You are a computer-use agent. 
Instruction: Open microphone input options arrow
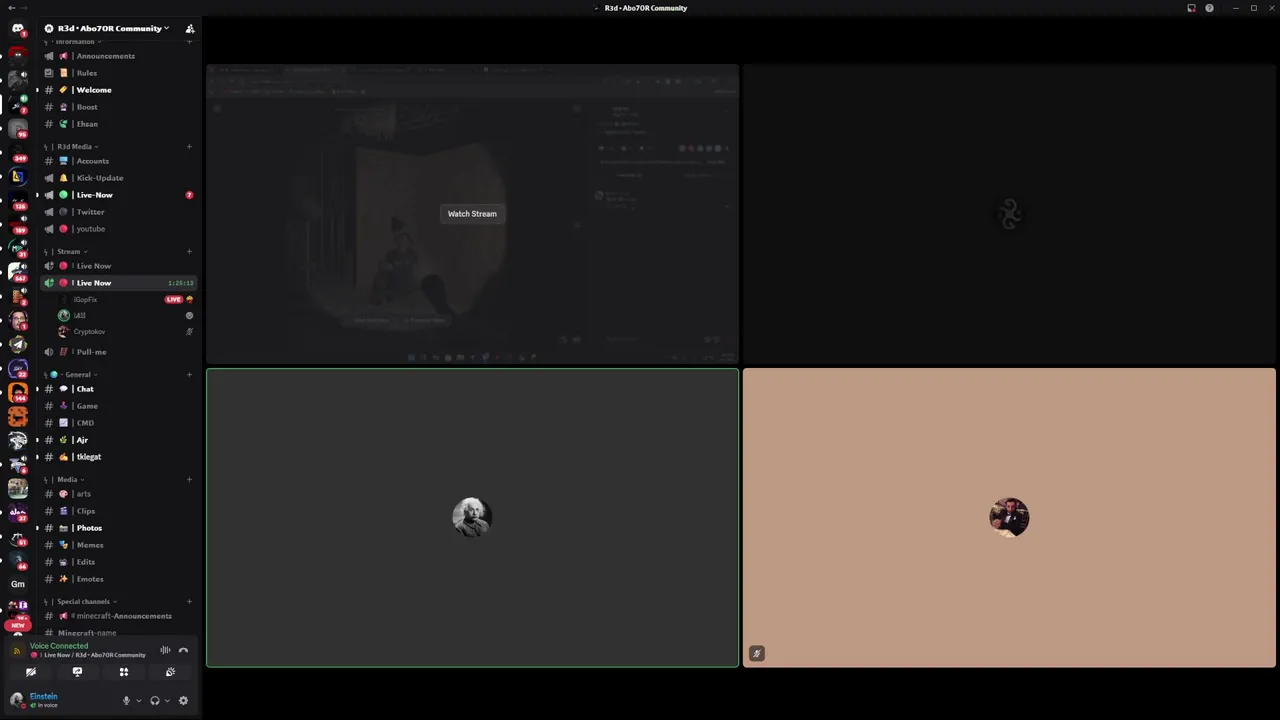[138, 701]
